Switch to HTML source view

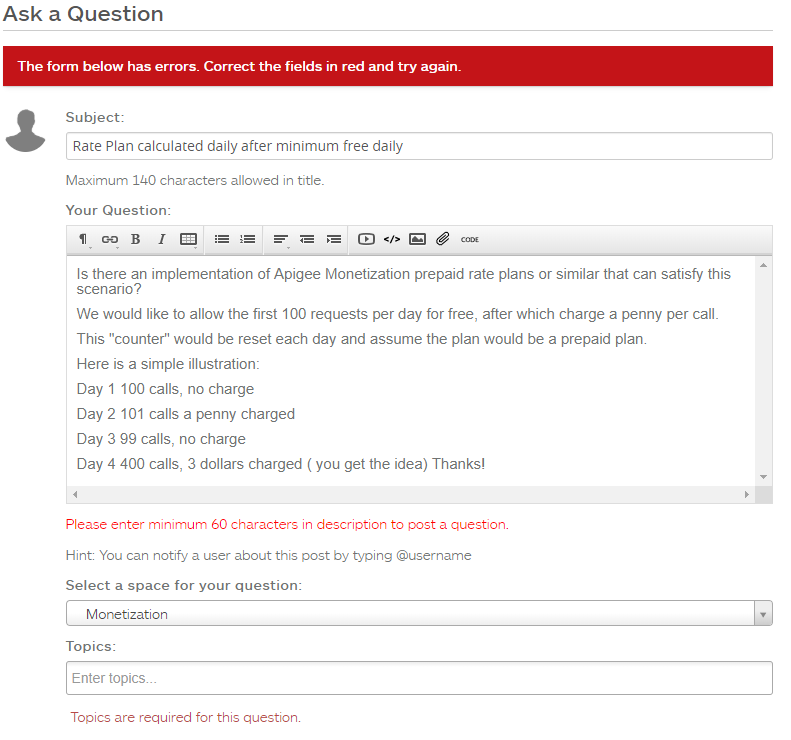coord(391,239)
